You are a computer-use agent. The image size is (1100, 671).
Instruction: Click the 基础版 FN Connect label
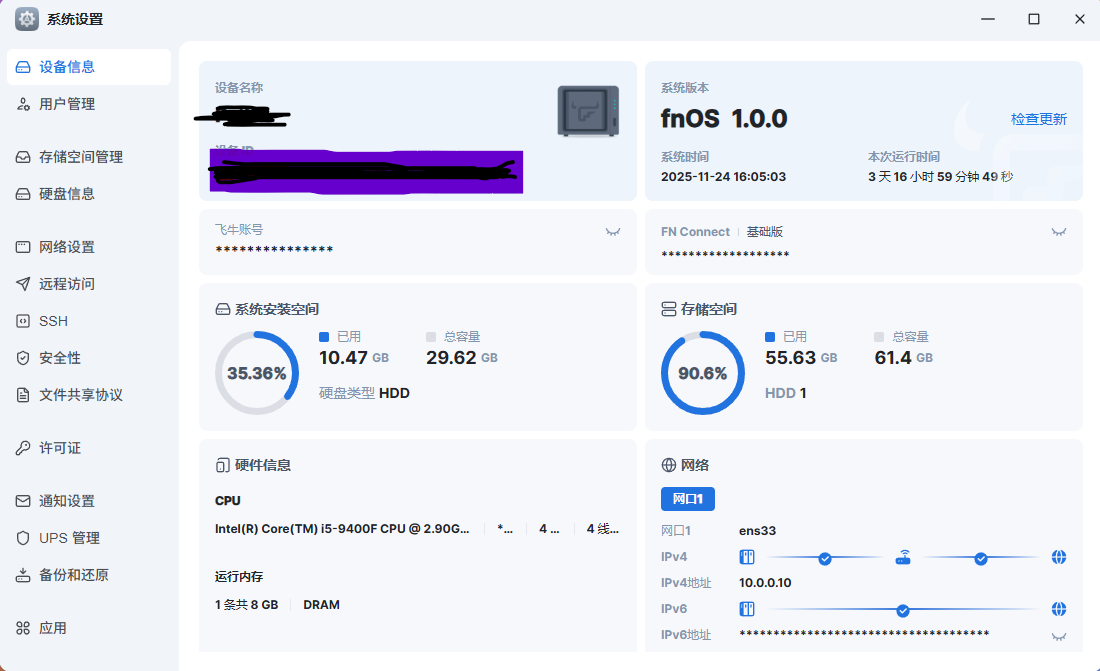point(765,232)
